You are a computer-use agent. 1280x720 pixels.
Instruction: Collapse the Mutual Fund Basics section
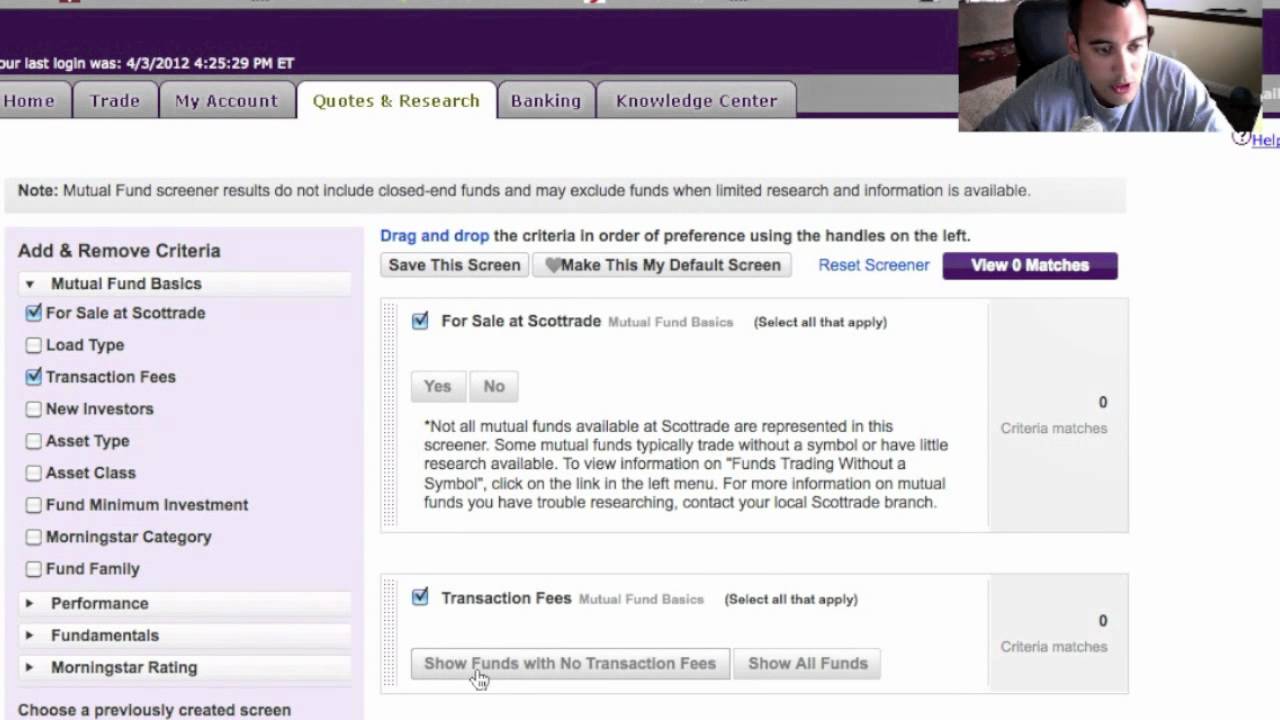(185, 284)
